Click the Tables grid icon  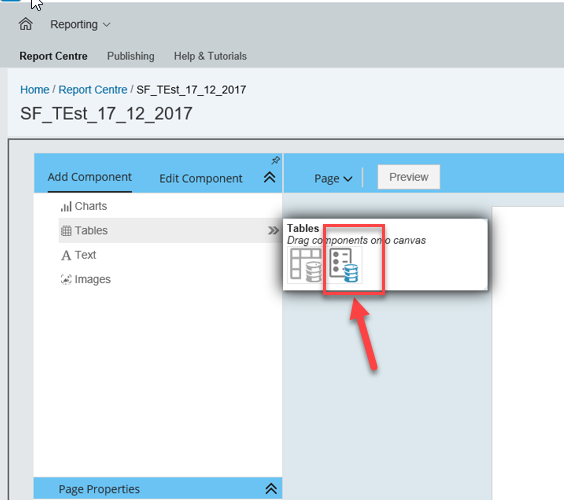66,231
